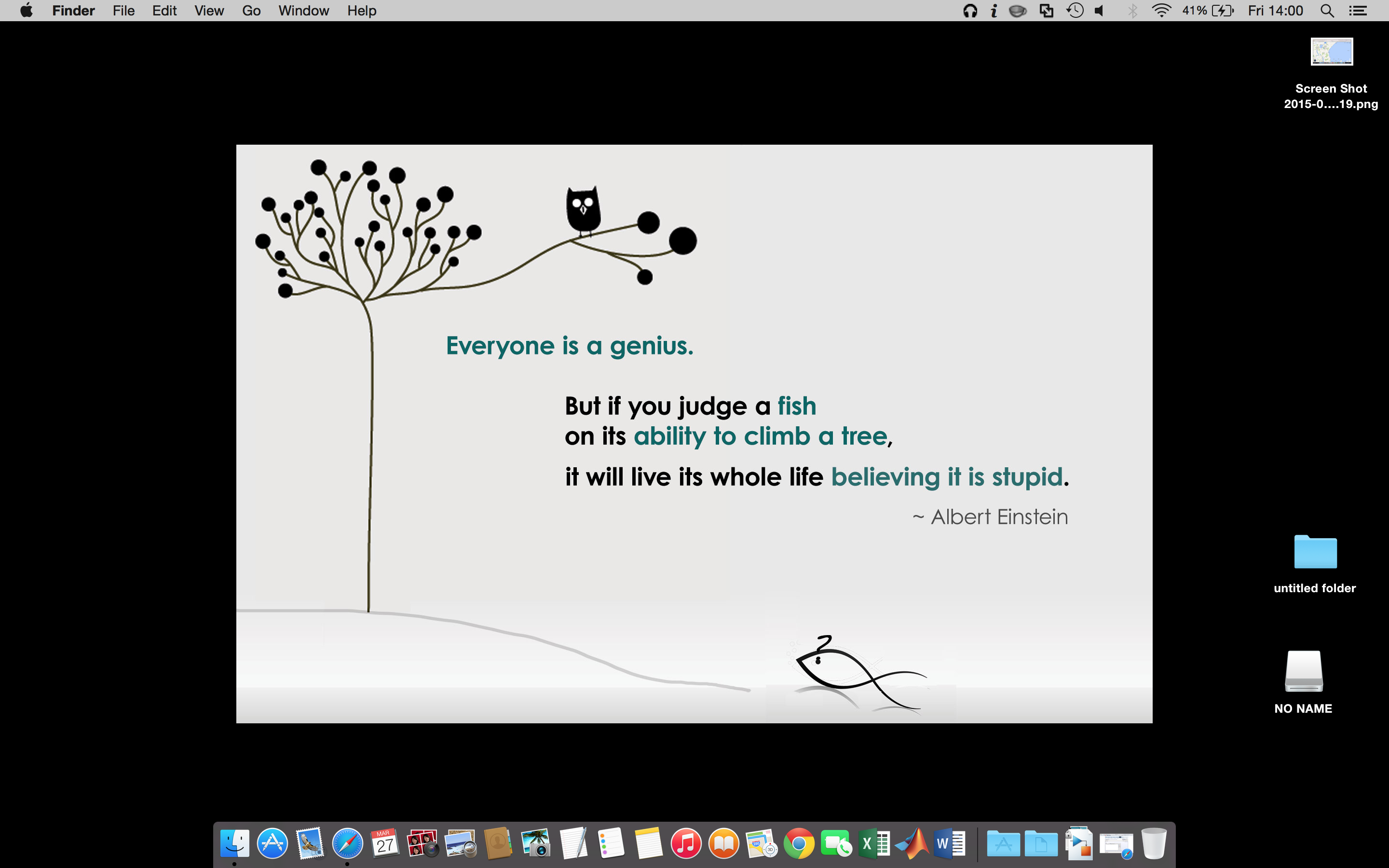Open the Simulink model file in Dock
This screenshot has height=868, width=1389.
point(1078,843)
